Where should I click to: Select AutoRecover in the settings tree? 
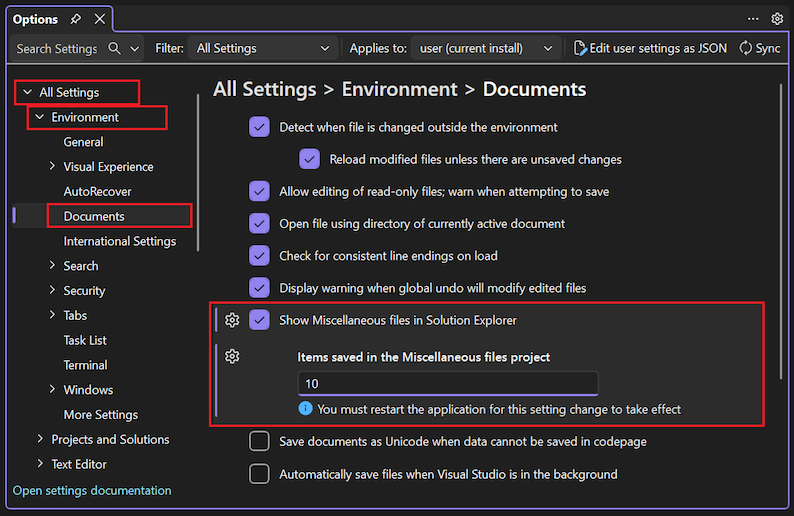point(97,191)
